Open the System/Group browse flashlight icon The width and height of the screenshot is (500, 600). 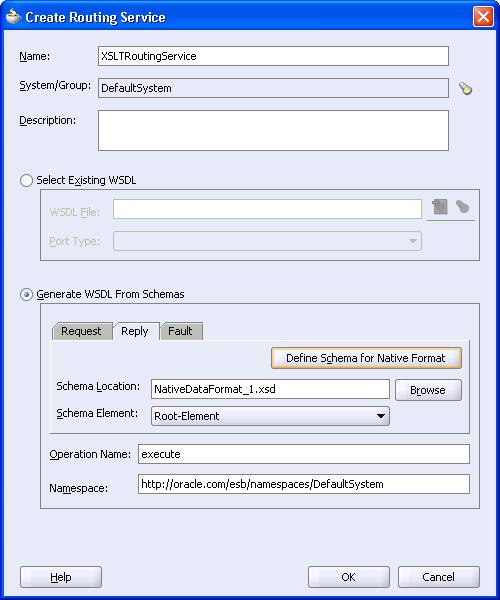coord(465,88)
